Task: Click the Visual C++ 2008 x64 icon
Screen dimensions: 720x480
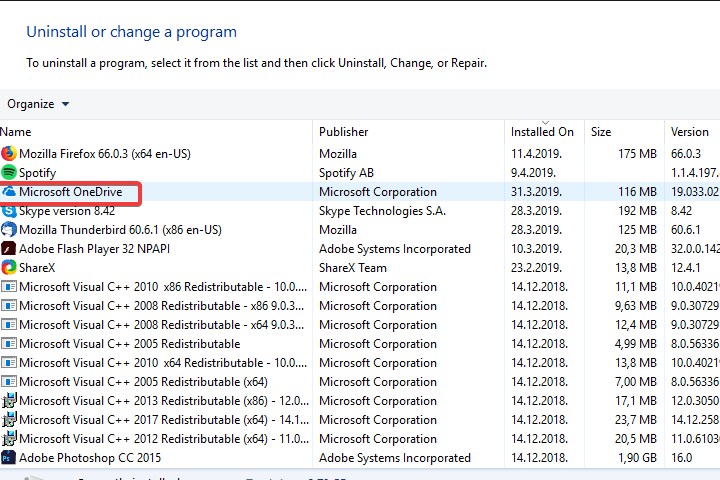Action: (9, 325)
